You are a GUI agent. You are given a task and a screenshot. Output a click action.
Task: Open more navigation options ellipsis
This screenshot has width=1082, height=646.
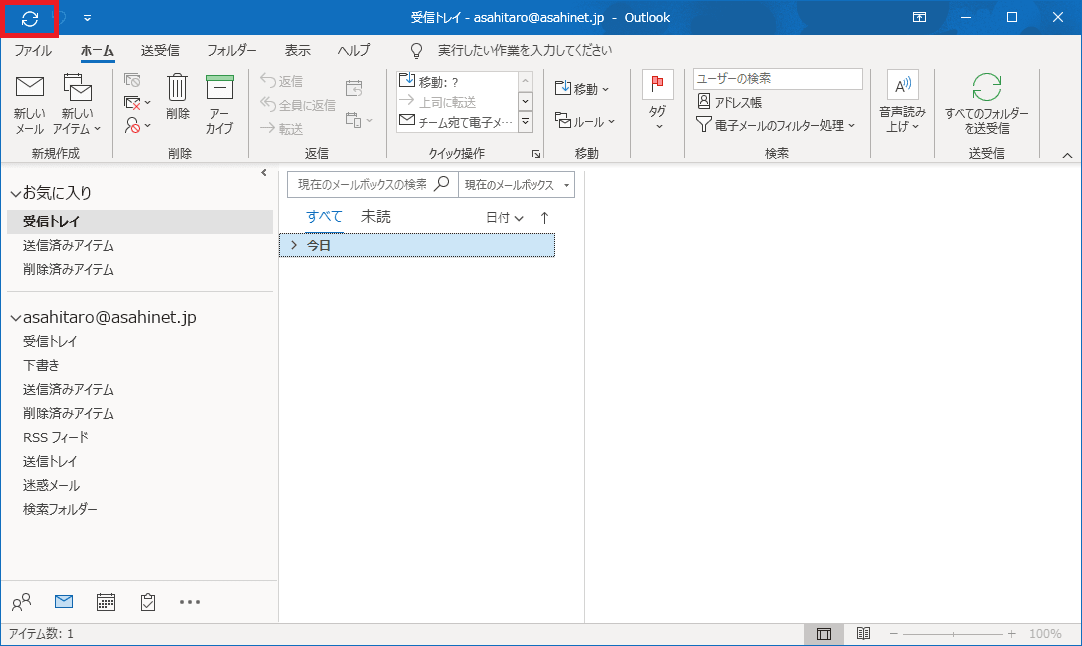coord(190,602)
